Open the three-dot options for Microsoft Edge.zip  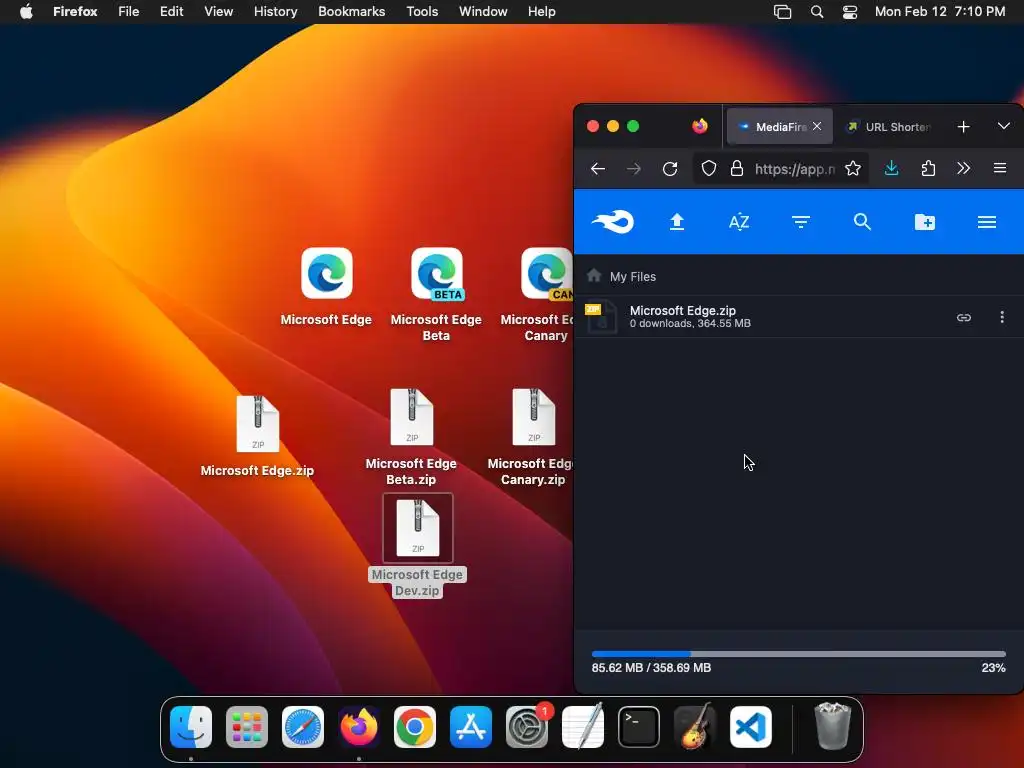point(1002,317)
